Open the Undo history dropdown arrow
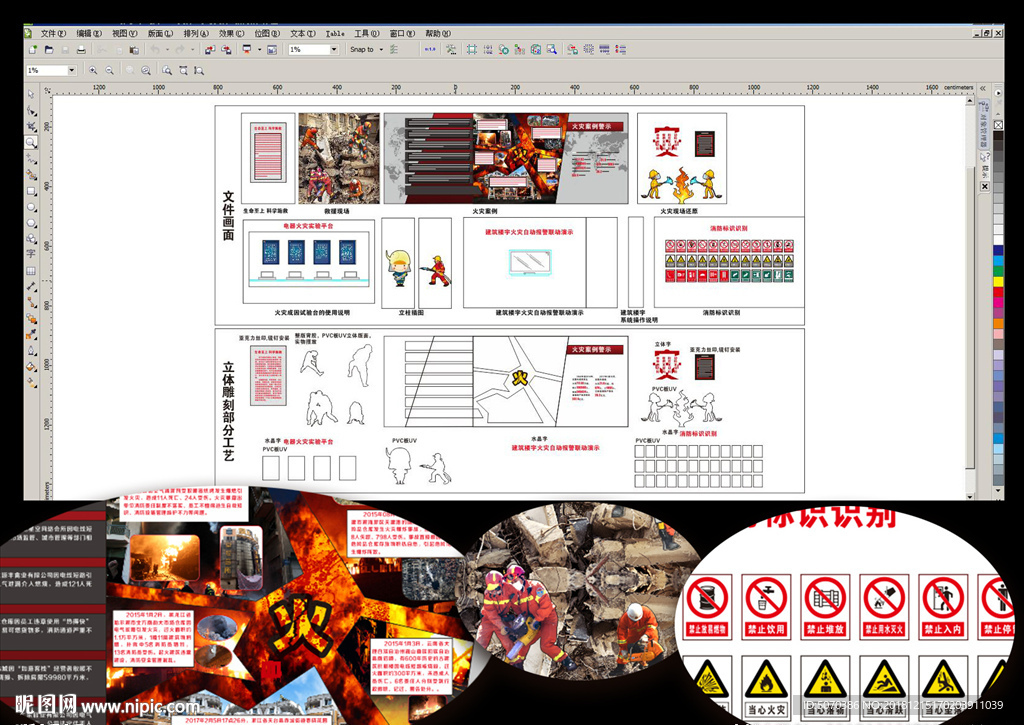The width and height of the screenshot is (1024, 725). click(167, 50)
